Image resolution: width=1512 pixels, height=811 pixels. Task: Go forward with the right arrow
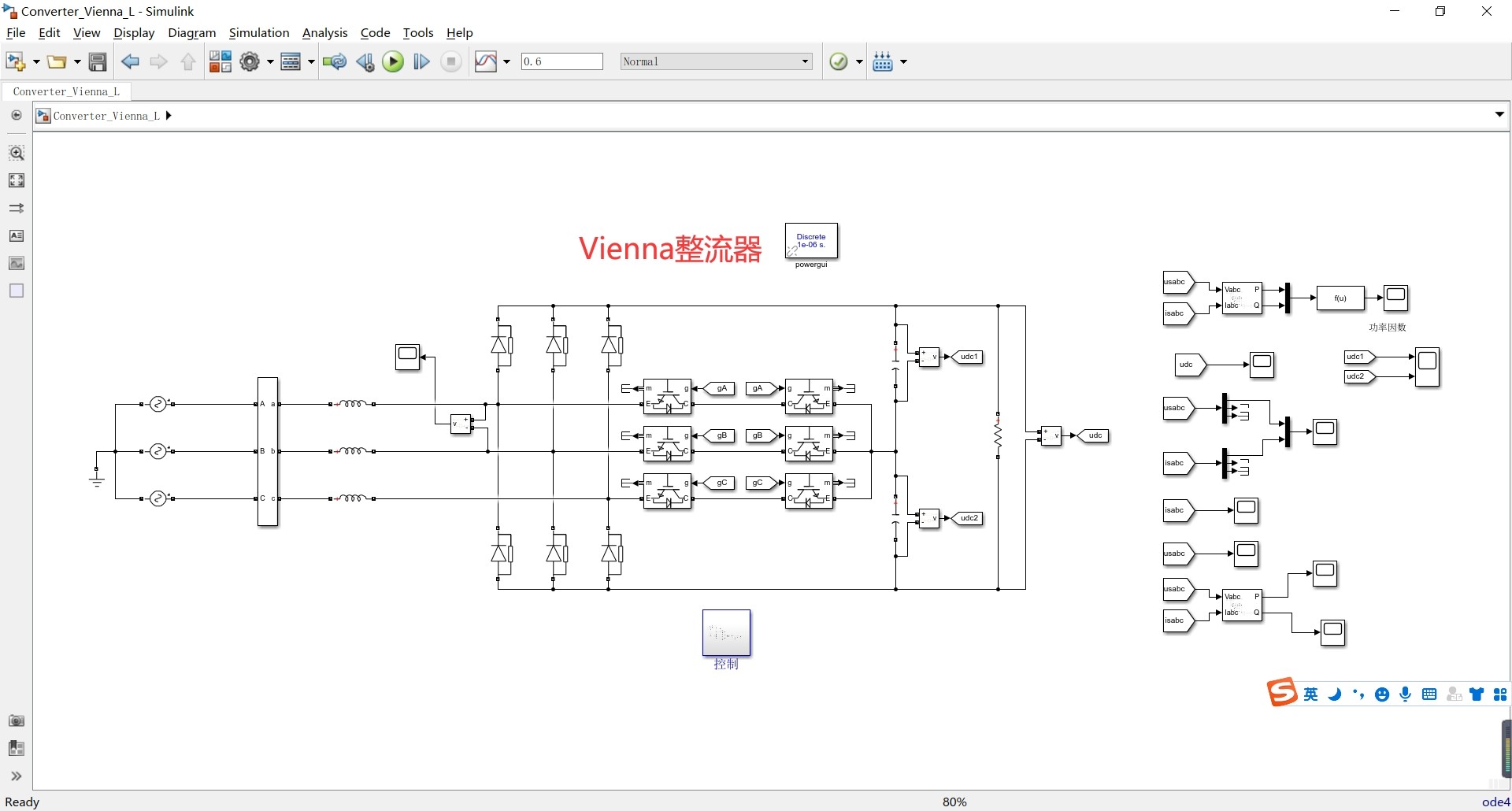coord(158,61)
